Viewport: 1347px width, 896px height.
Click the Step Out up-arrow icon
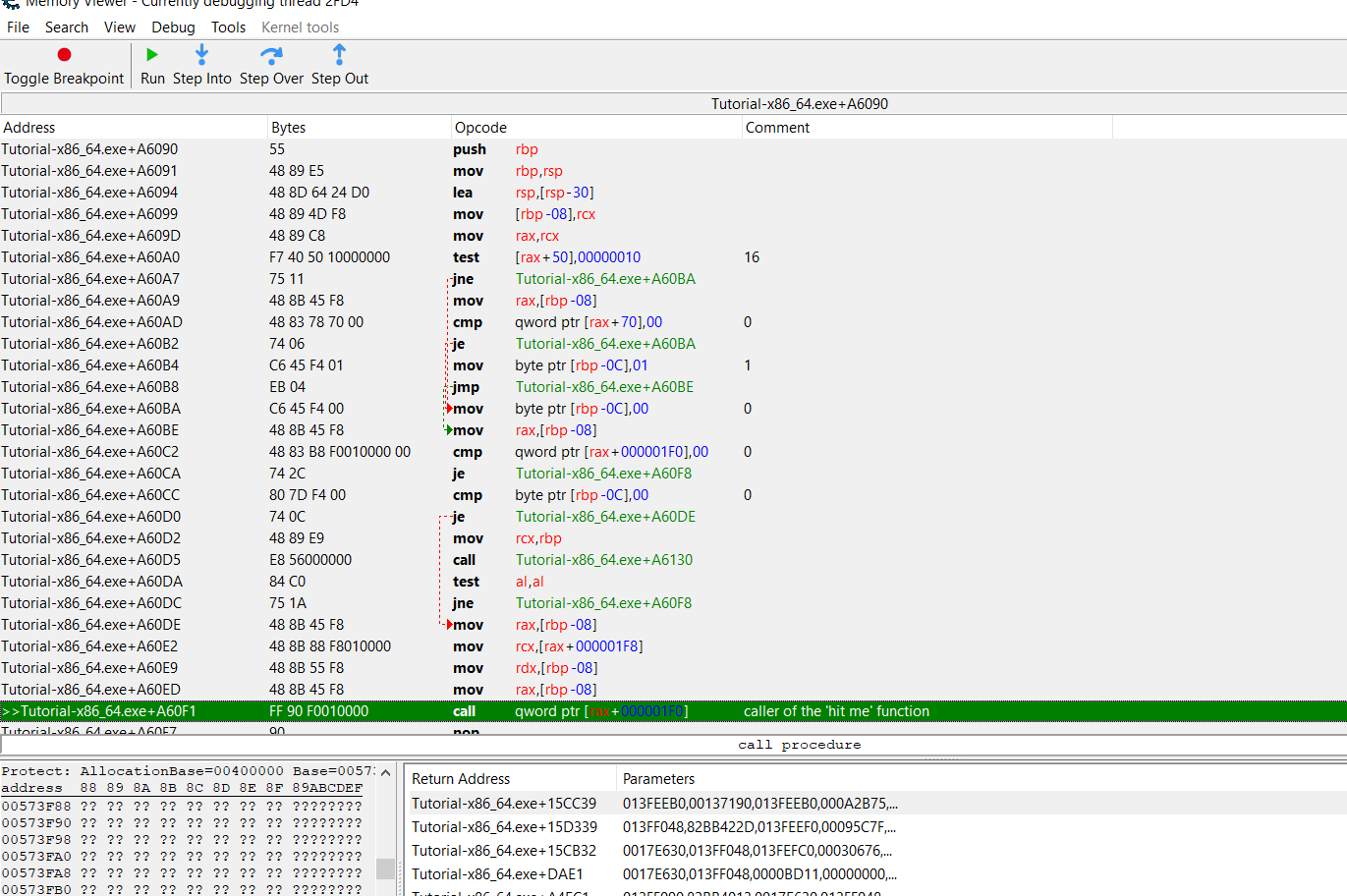[x=339, y=55]
